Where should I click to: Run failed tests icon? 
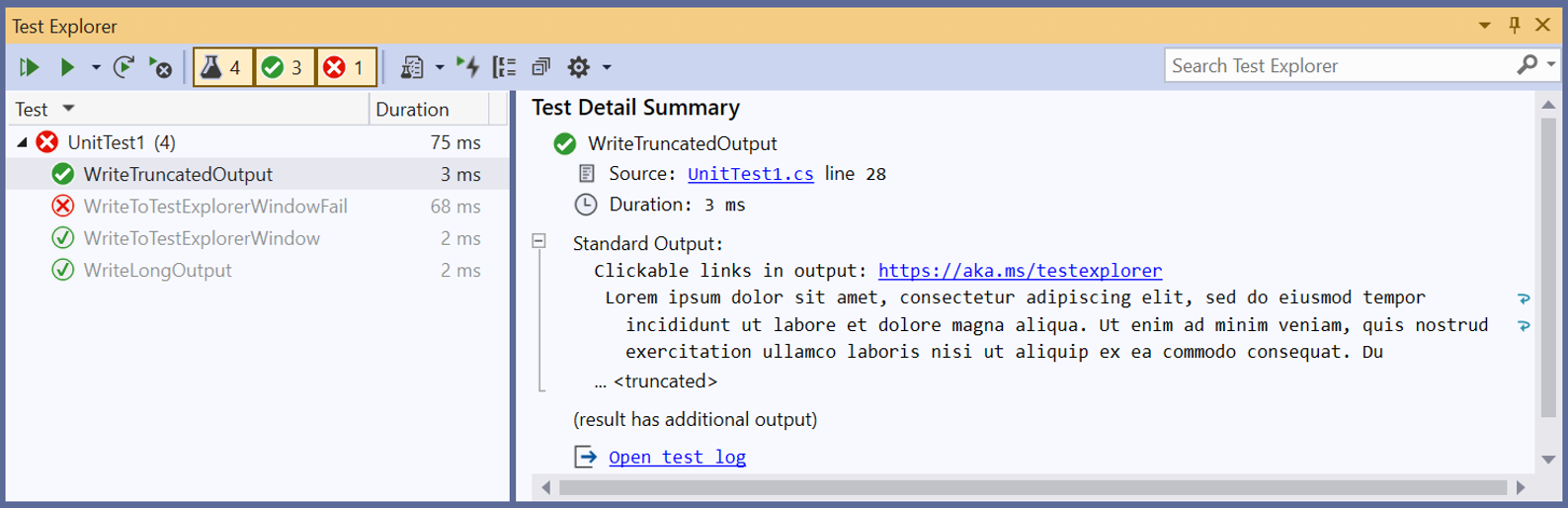[160, 67]
